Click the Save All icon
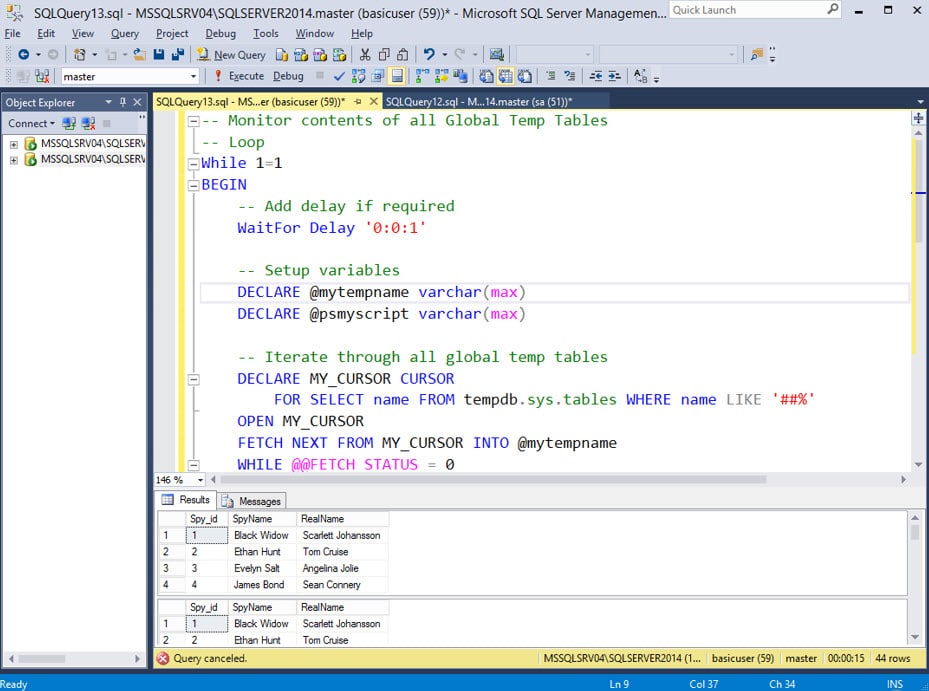The height and width of the screenshot is (691, 929). [x=178, y=55]
